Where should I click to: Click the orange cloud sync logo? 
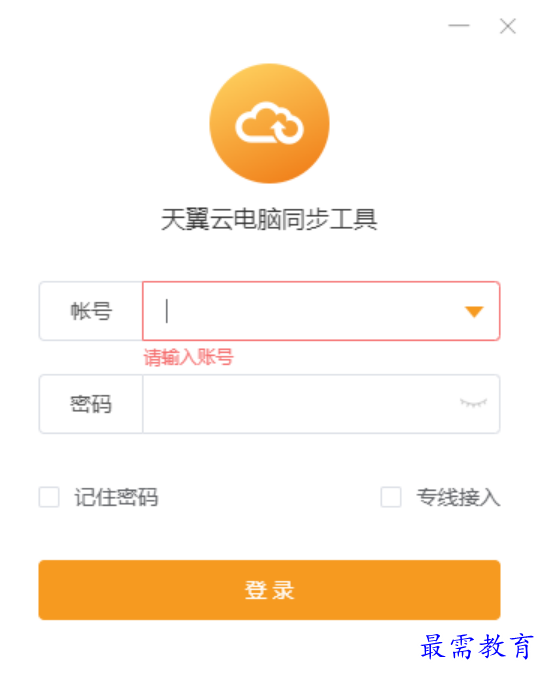pos(269,124)
